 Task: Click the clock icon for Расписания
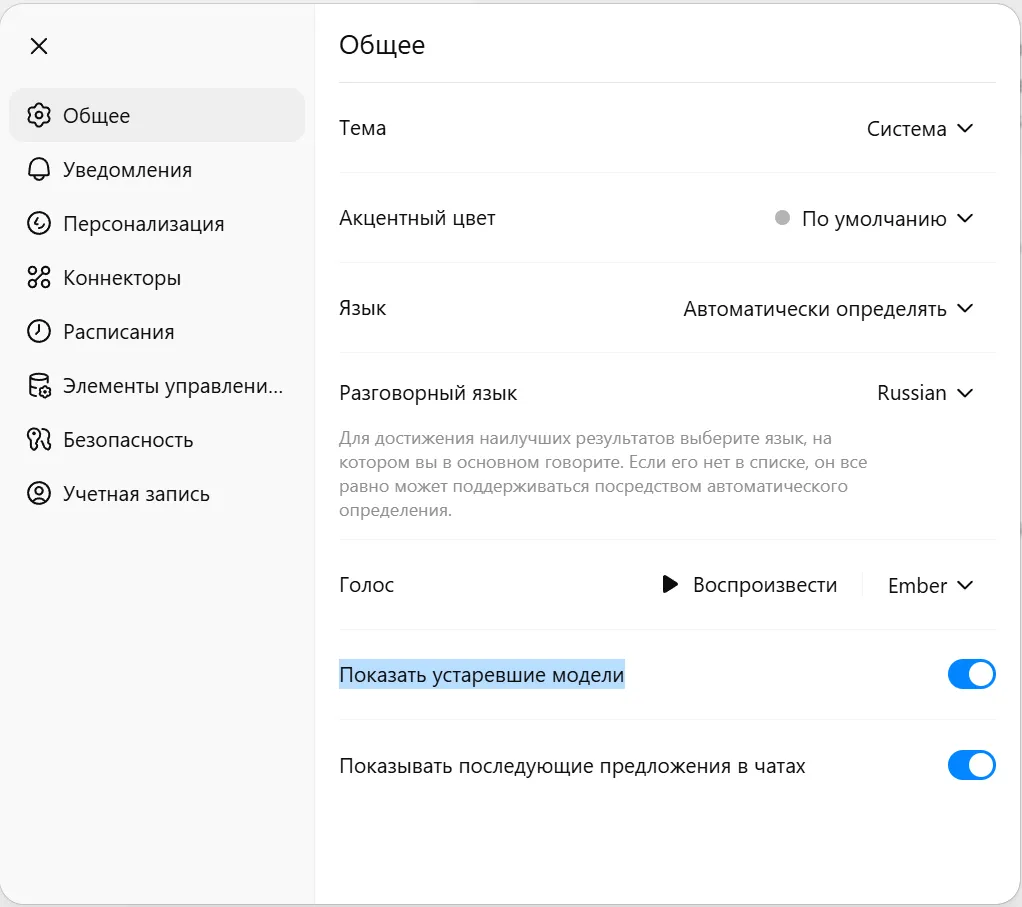click(39, 331)
